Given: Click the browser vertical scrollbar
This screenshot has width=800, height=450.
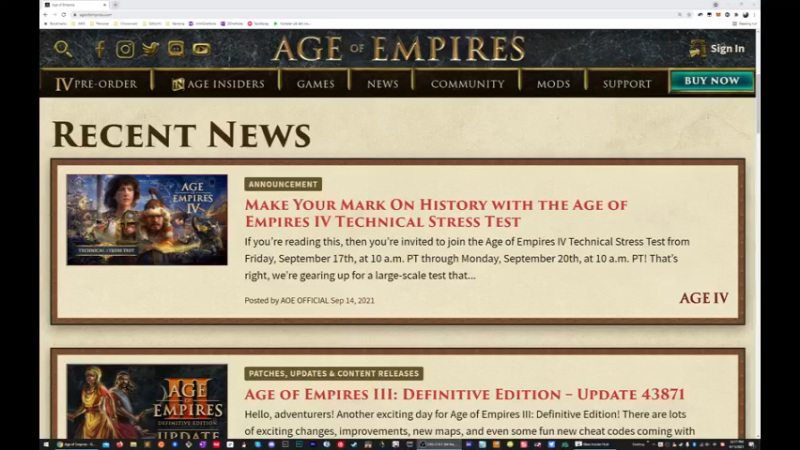Looking at the screenshot, I should coord(758,102).
